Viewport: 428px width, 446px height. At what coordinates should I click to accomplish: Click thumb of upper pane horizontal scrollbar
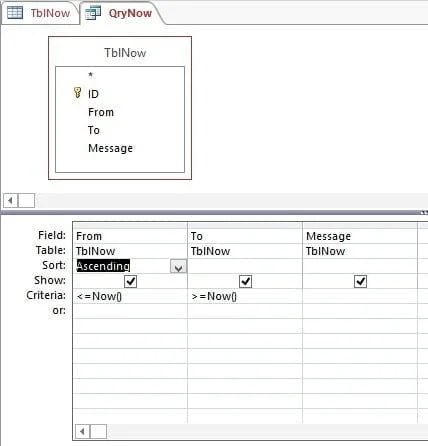[26, 201]
